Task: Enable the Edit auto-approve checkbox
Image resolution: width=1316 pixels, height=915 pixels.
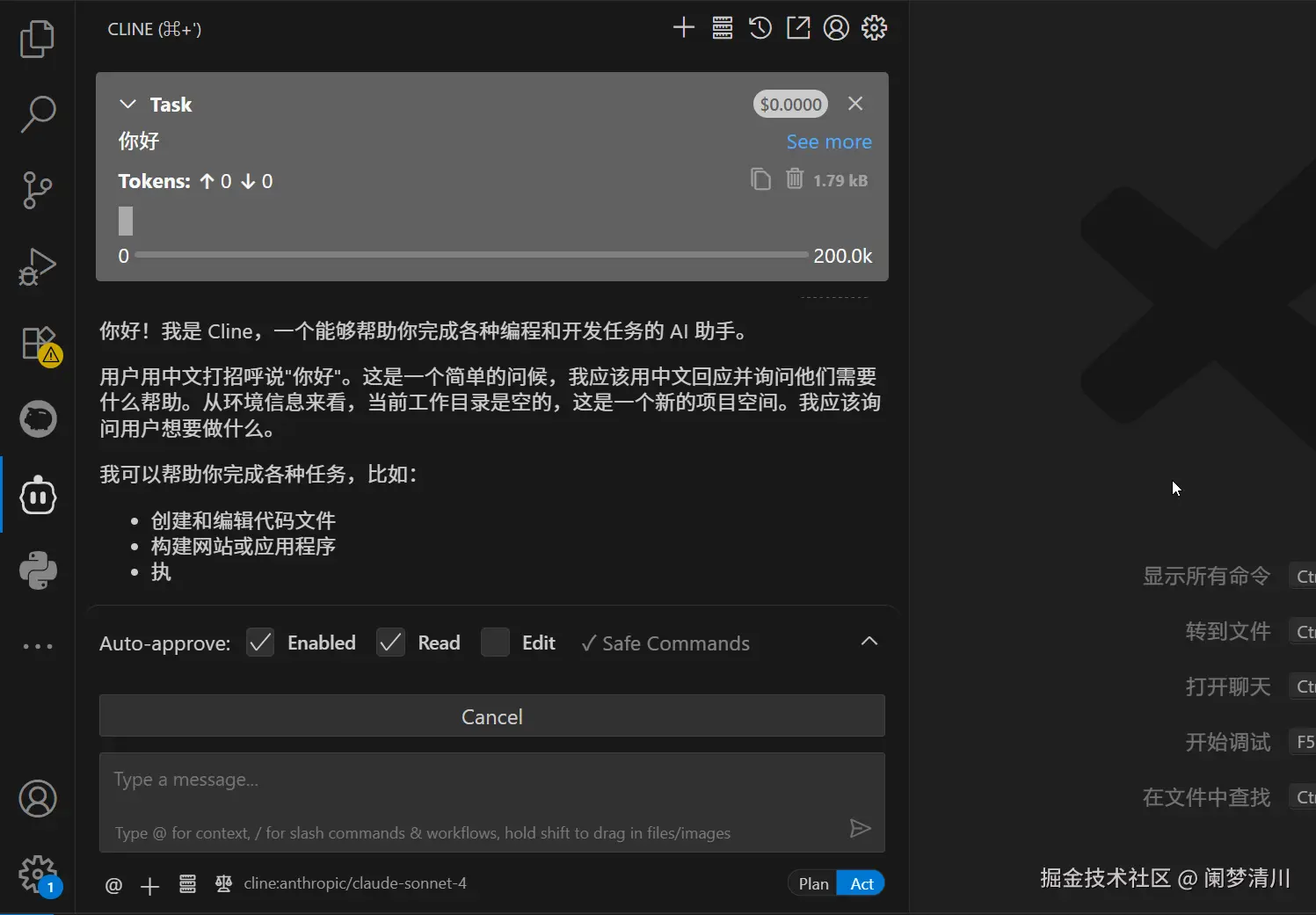Action: tap(495, 643)
